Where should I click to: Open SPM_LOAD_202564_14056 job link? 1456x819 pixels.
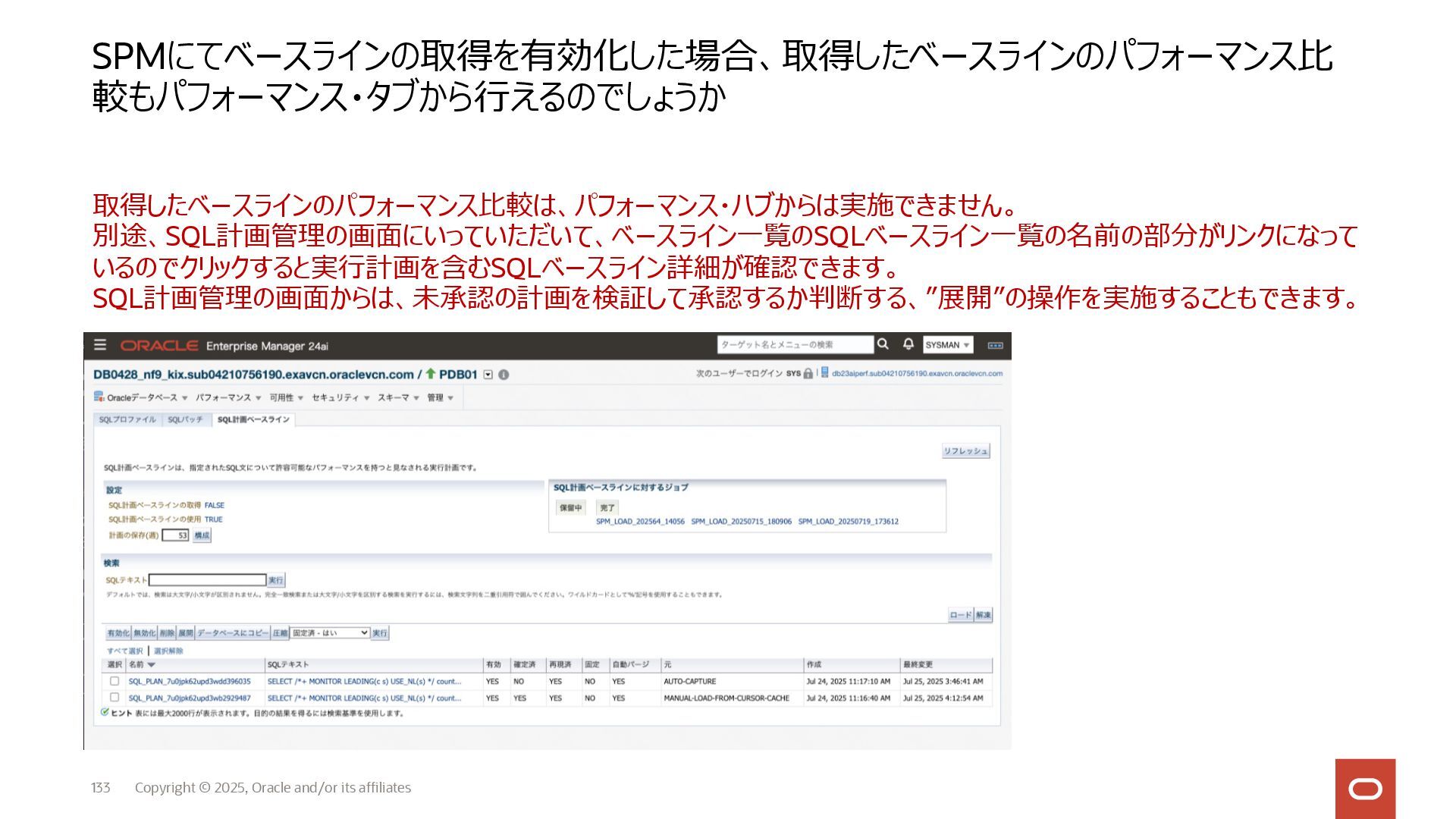(x=640, y=522)
